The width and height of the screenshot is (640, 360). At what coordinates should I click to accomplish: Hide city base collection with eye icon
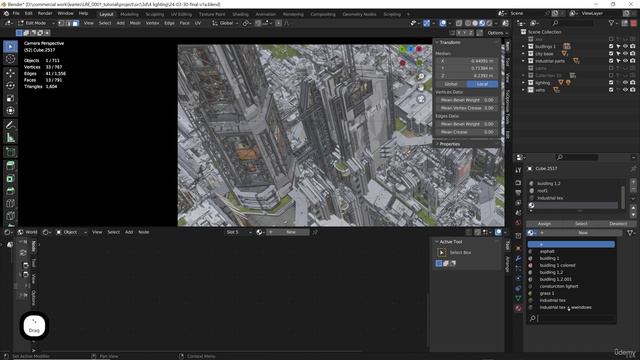point(625,53)
